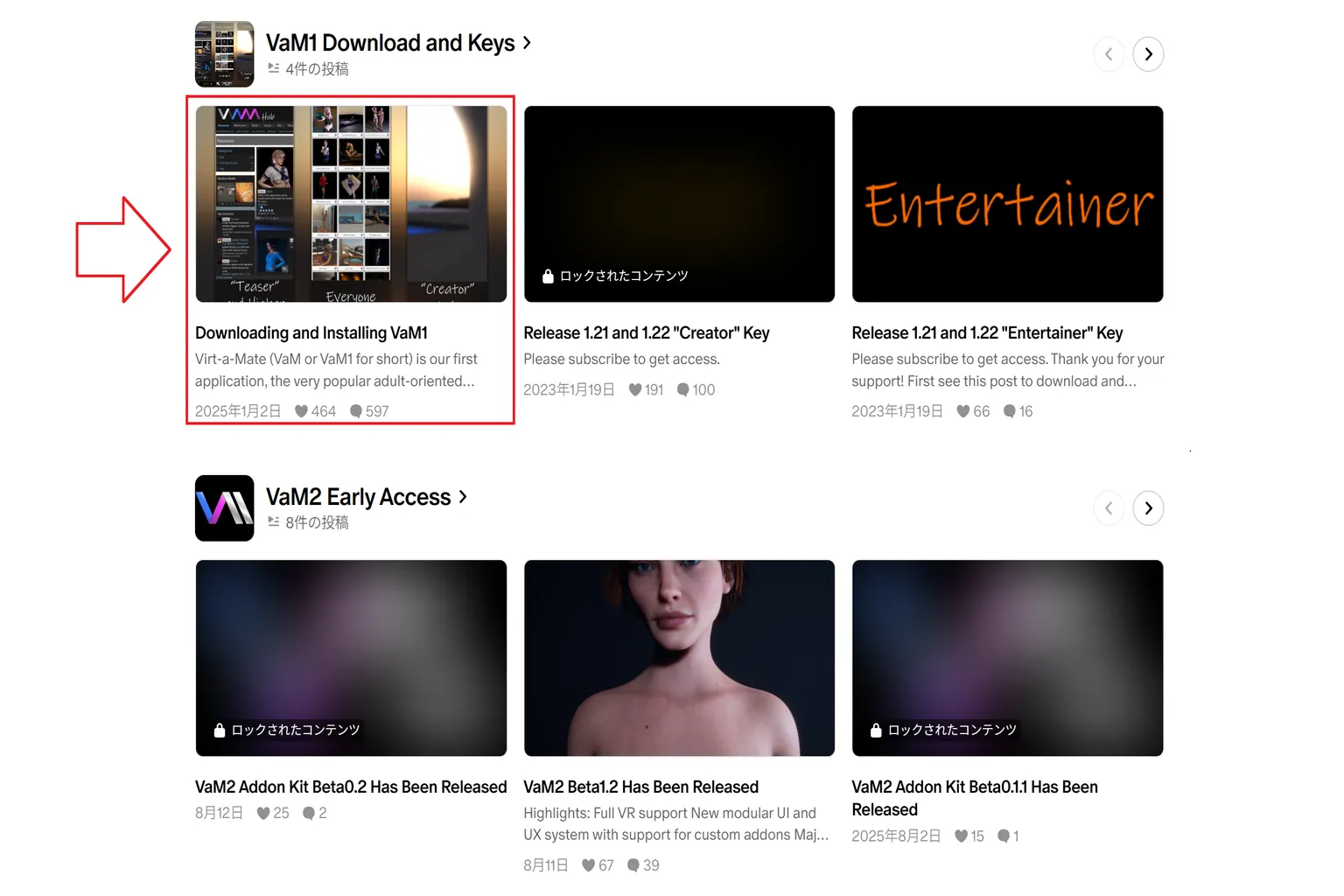The image size is (1344, 896).
Task: Click the date "2025年1月2日"
Action: pyautogui.click(x=238, y=411)
